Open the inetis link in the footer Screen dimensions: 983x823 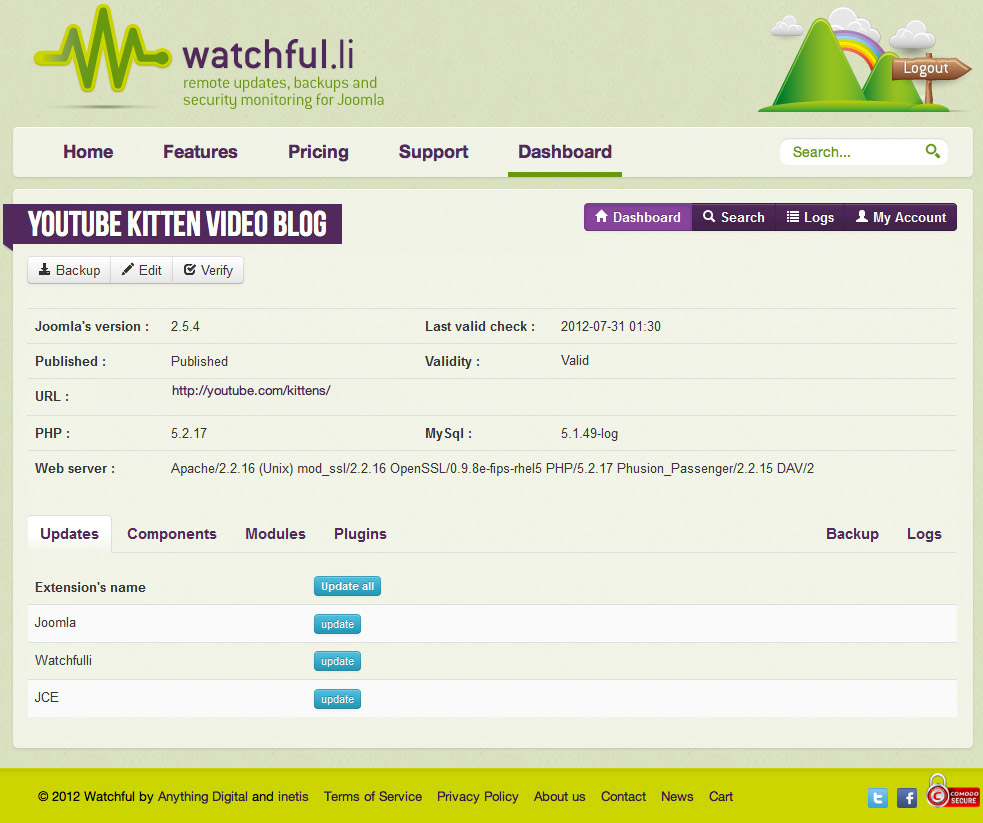click(x=293, y=797)
